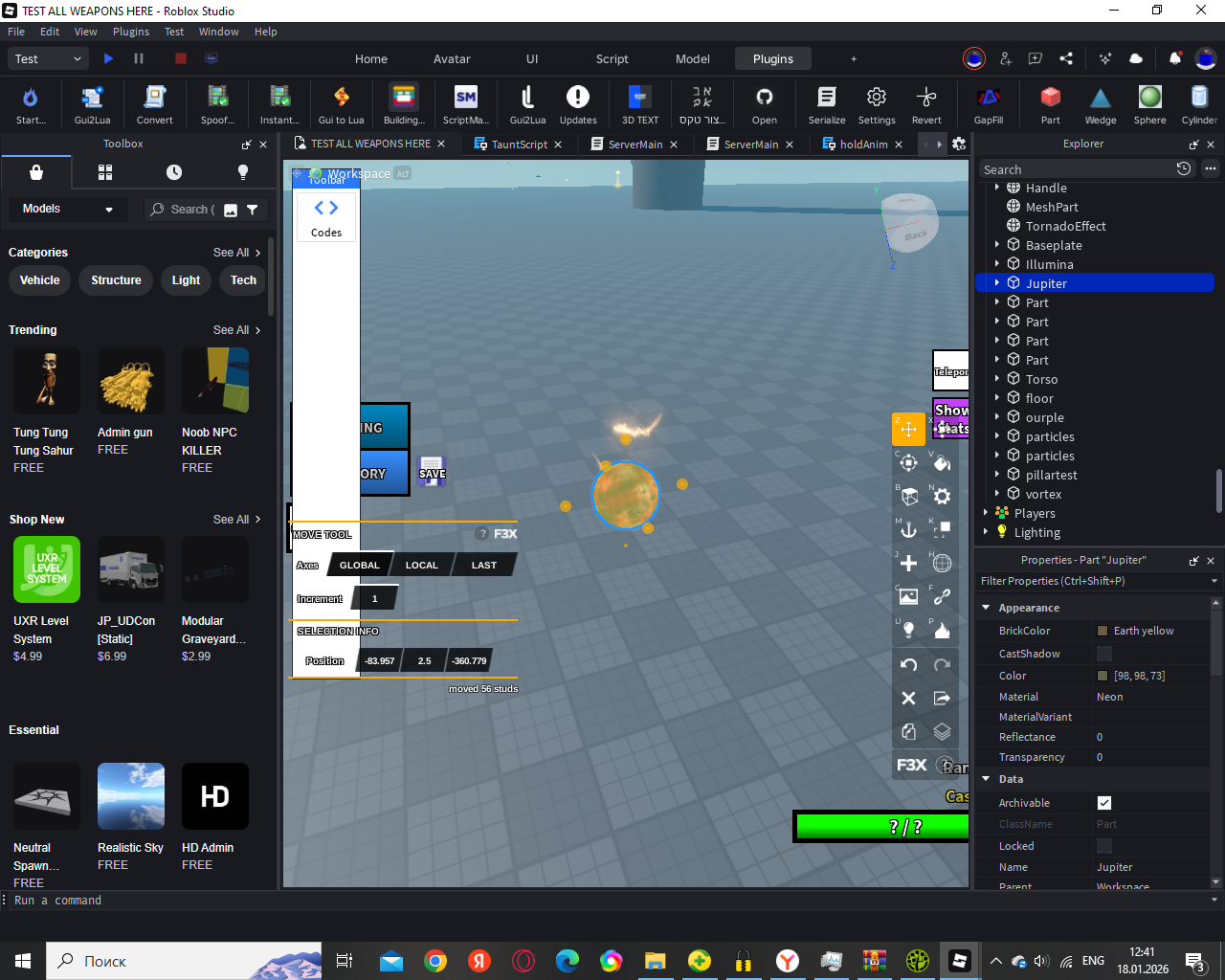The height and width of the screenshot is (980, 1225).
Task: Select the F3X Move tool icon
Action: pyautogui.click(x=908, y=429)
